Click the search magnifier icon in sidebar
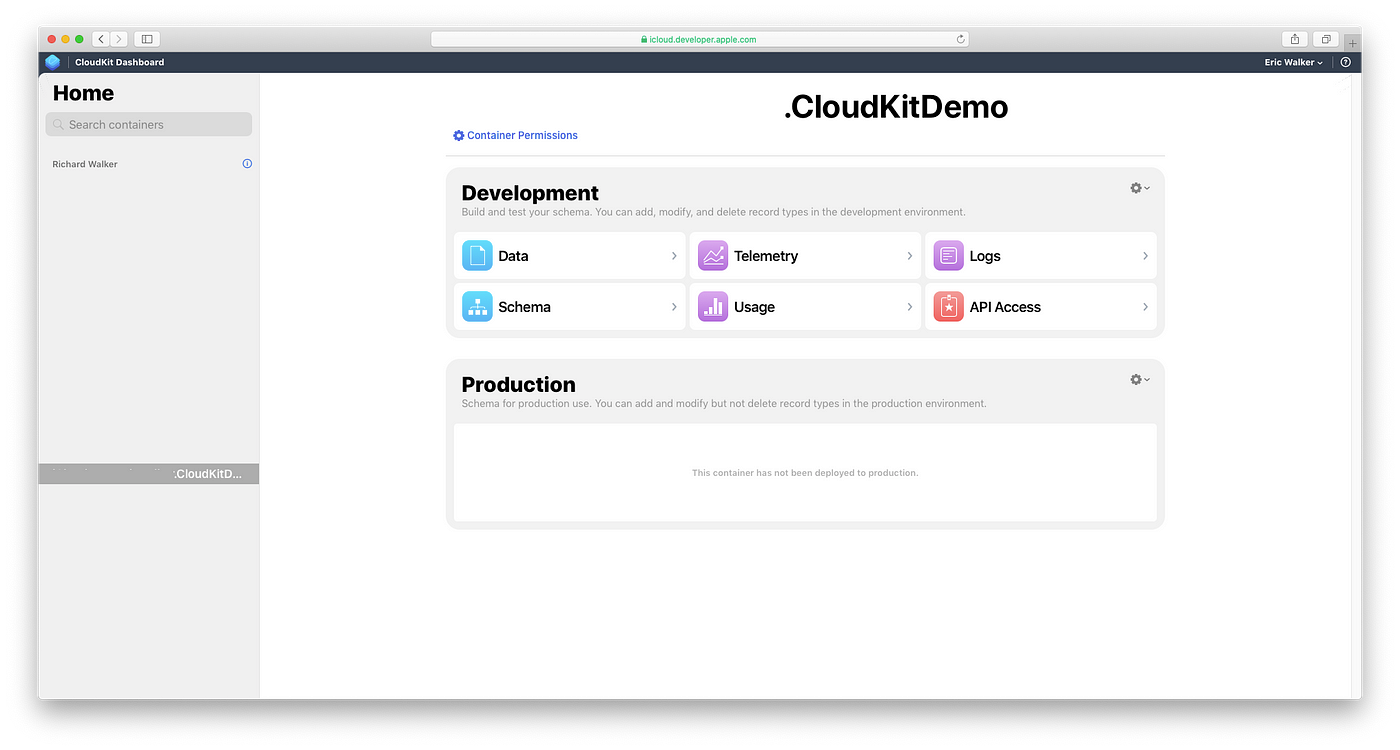 coord(59,125)
